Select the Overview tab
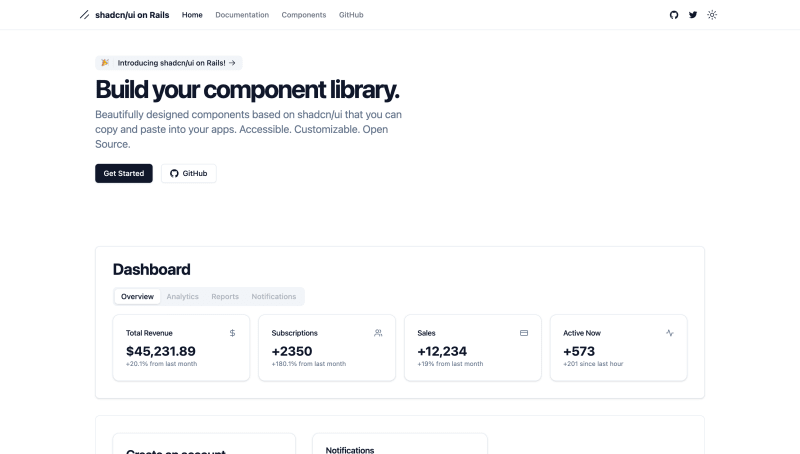Viewport: 800px width, 454px height. click(x=137, y=296)
